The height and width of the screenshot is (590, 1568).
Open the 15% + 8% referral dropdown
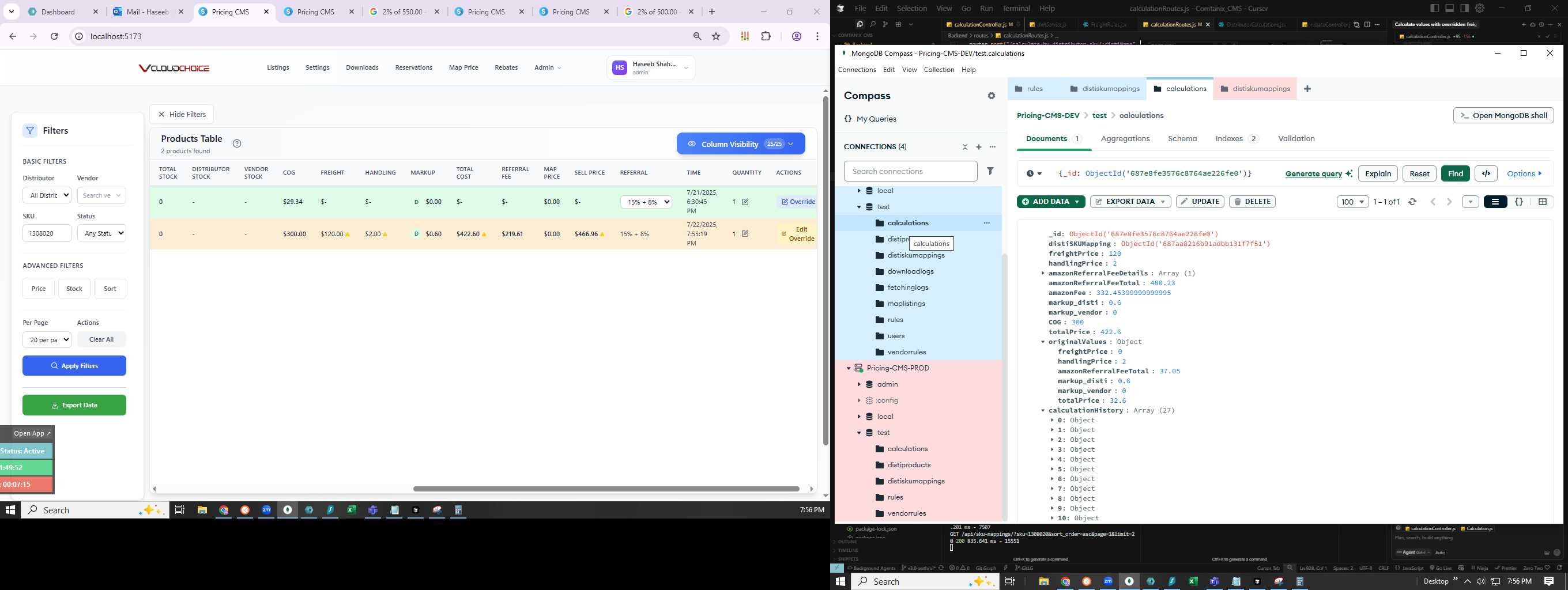click(x=646, y=202)
